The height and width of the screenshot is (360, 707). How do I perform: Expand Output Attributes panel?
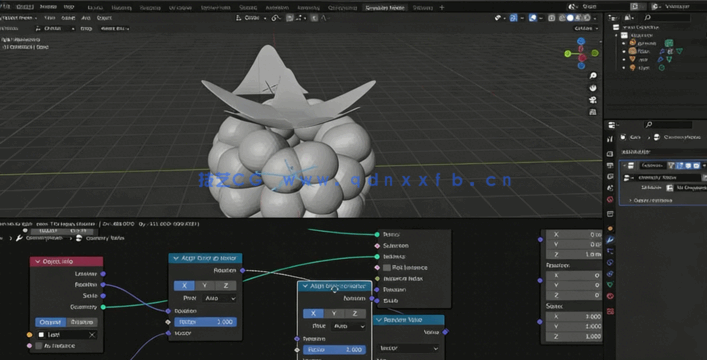[x=652, y=200]
